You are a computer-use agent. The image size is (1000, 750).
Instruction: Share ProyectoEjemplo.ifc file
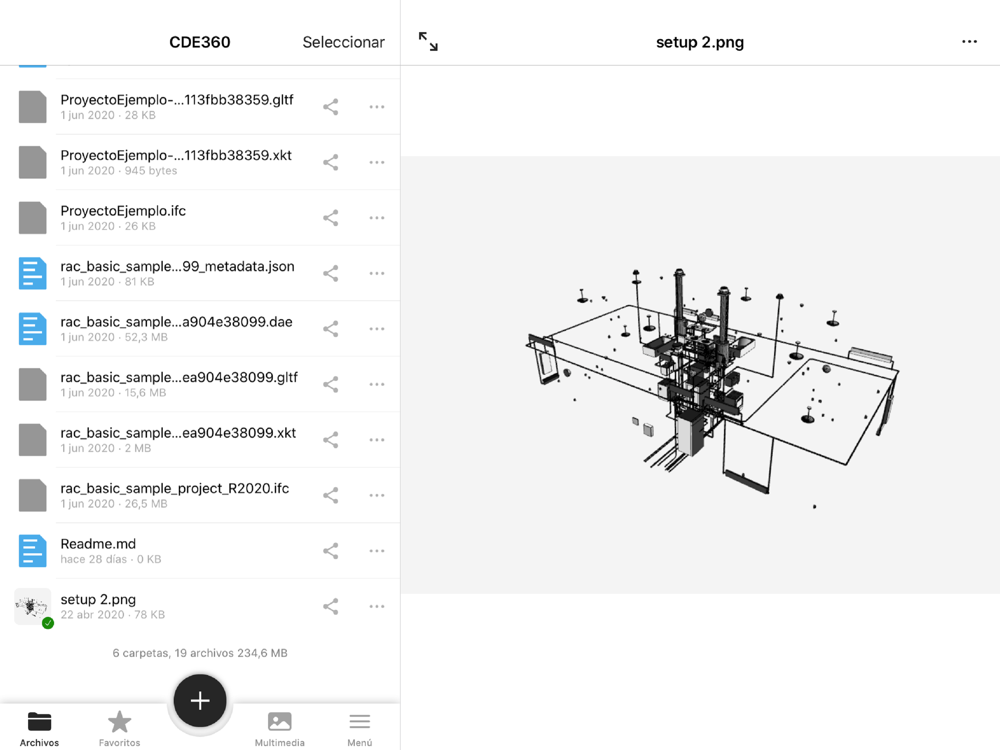tap(330, 217)
